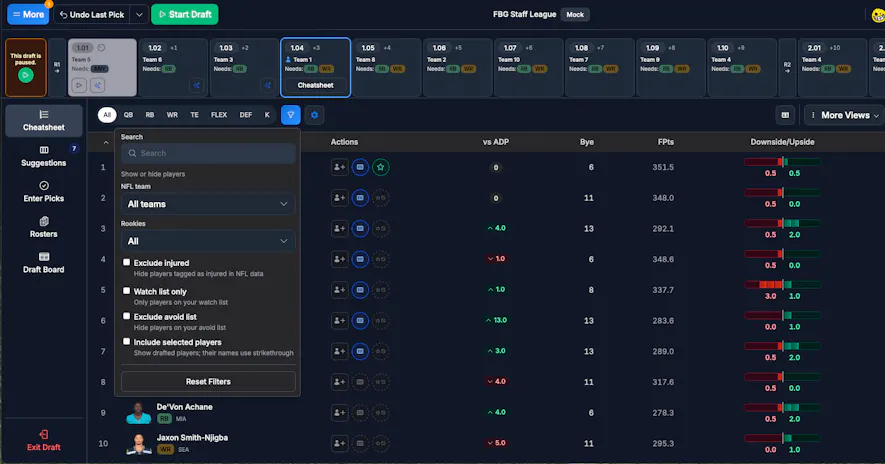
Task: Open the Rookies All dropdown
Action: click(x=208, y=241)
